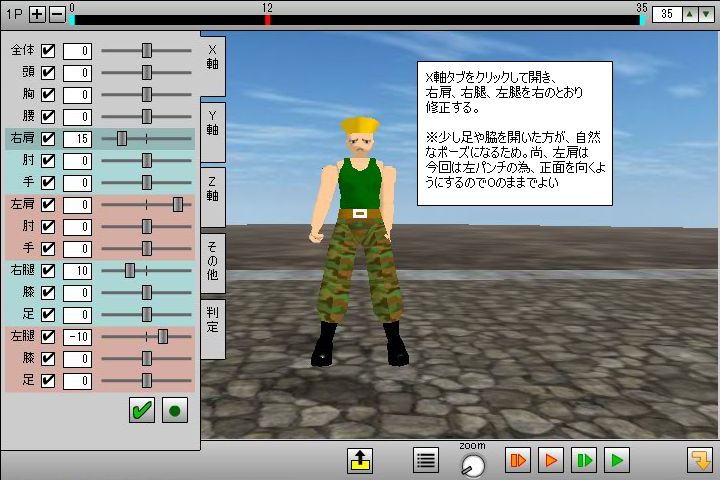Image resolution: width=720 pixels, height=480 pixels.
Task: Click the 右肩 row label
Action: pos(22,138)
